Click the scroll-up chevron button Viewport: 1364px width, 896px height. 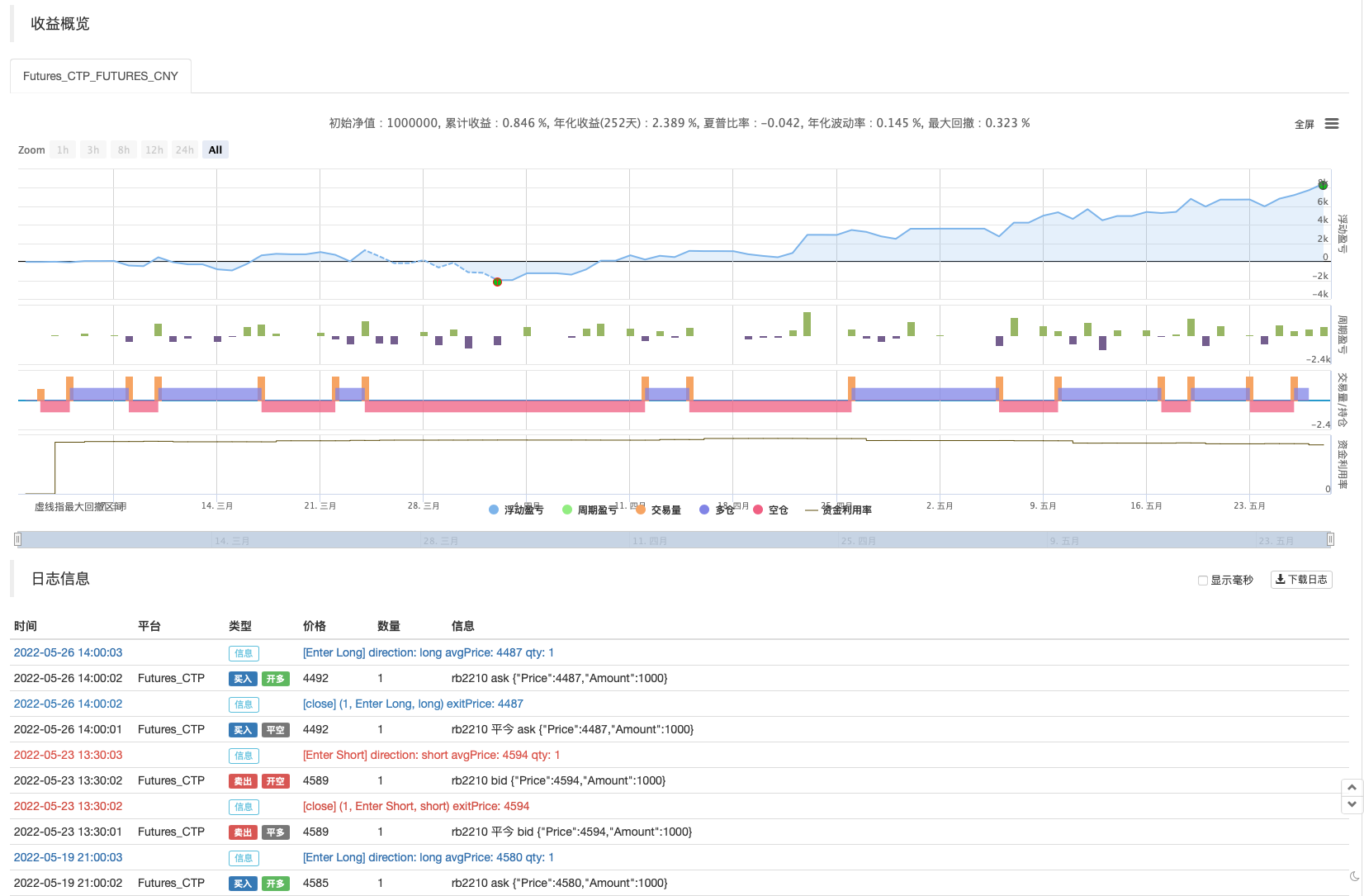[x=1352, y=788]
